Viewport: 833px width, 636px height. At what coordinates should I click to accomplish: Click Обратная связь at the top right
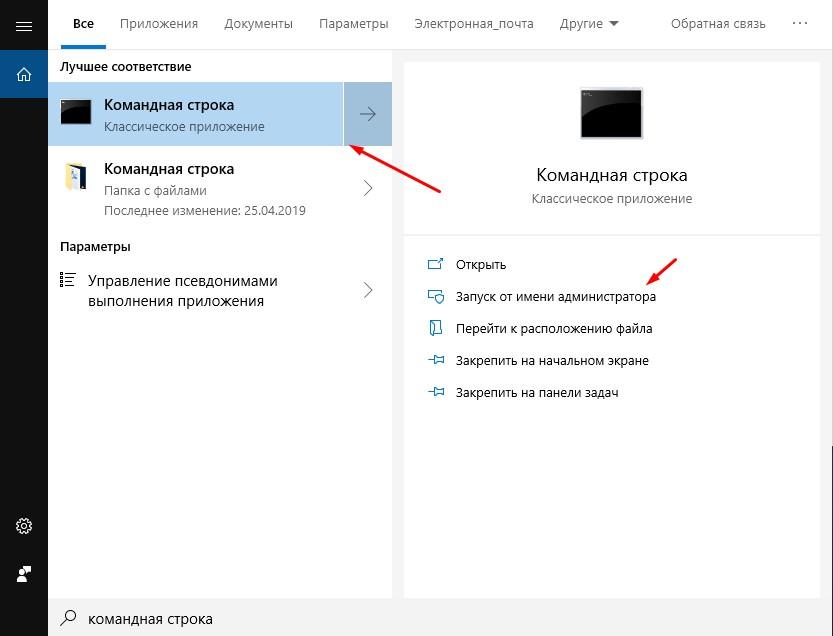click(717, 23)
